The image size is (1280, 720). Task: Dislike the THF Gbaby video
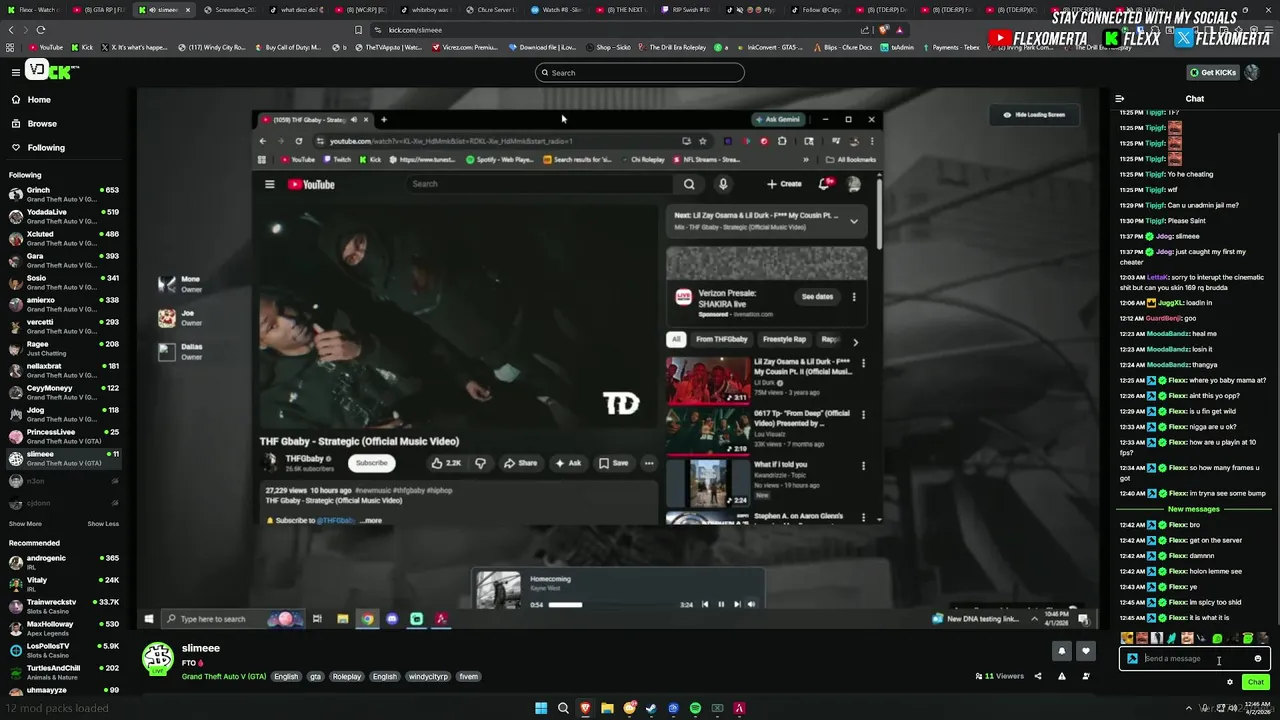pyautogui.click(x=480, y=463)
